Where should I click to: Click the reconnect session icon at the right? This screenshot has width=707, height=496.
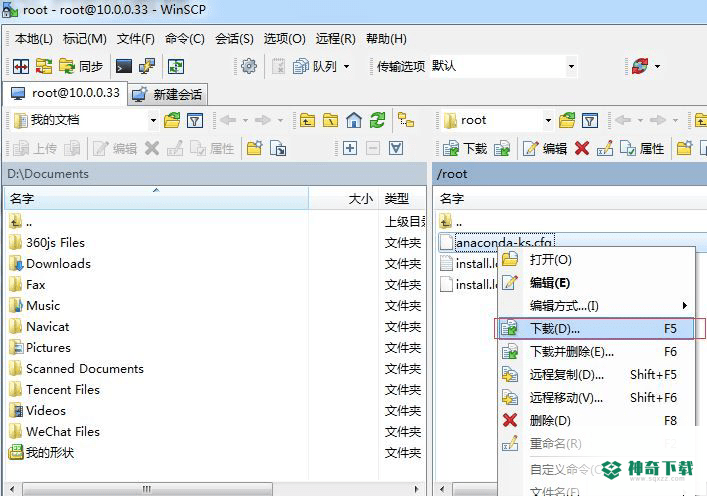(640, 67)
